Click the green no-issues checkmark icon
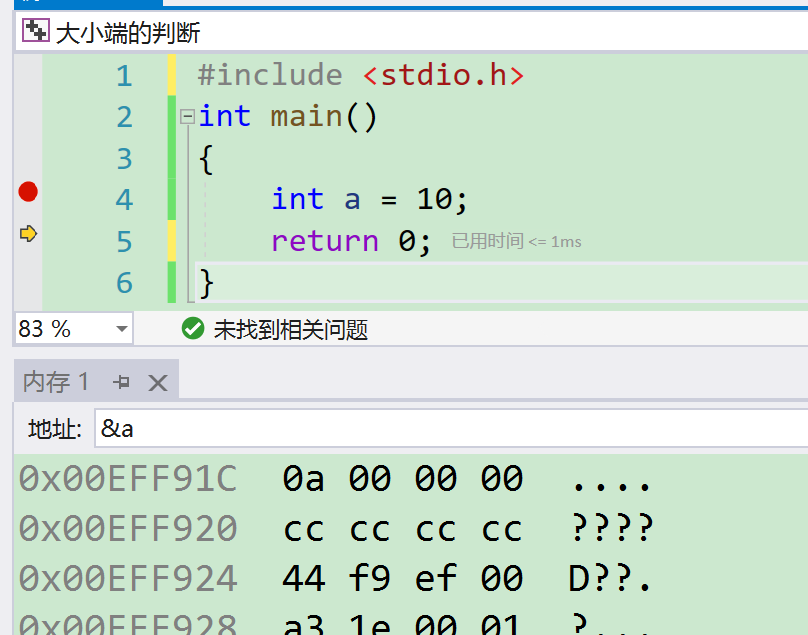The width and height of the screenshot is (808, 635). point(193,328)
